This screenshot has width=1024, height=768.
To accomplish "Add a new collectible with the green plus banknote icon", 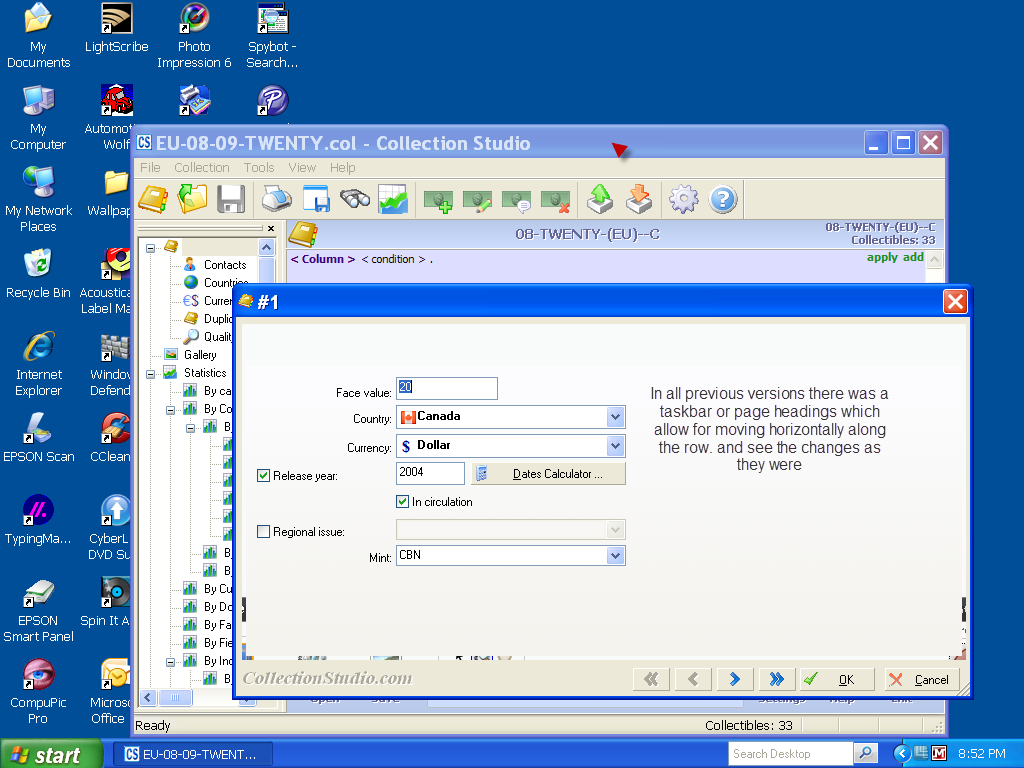I will [x=438, y=200].
